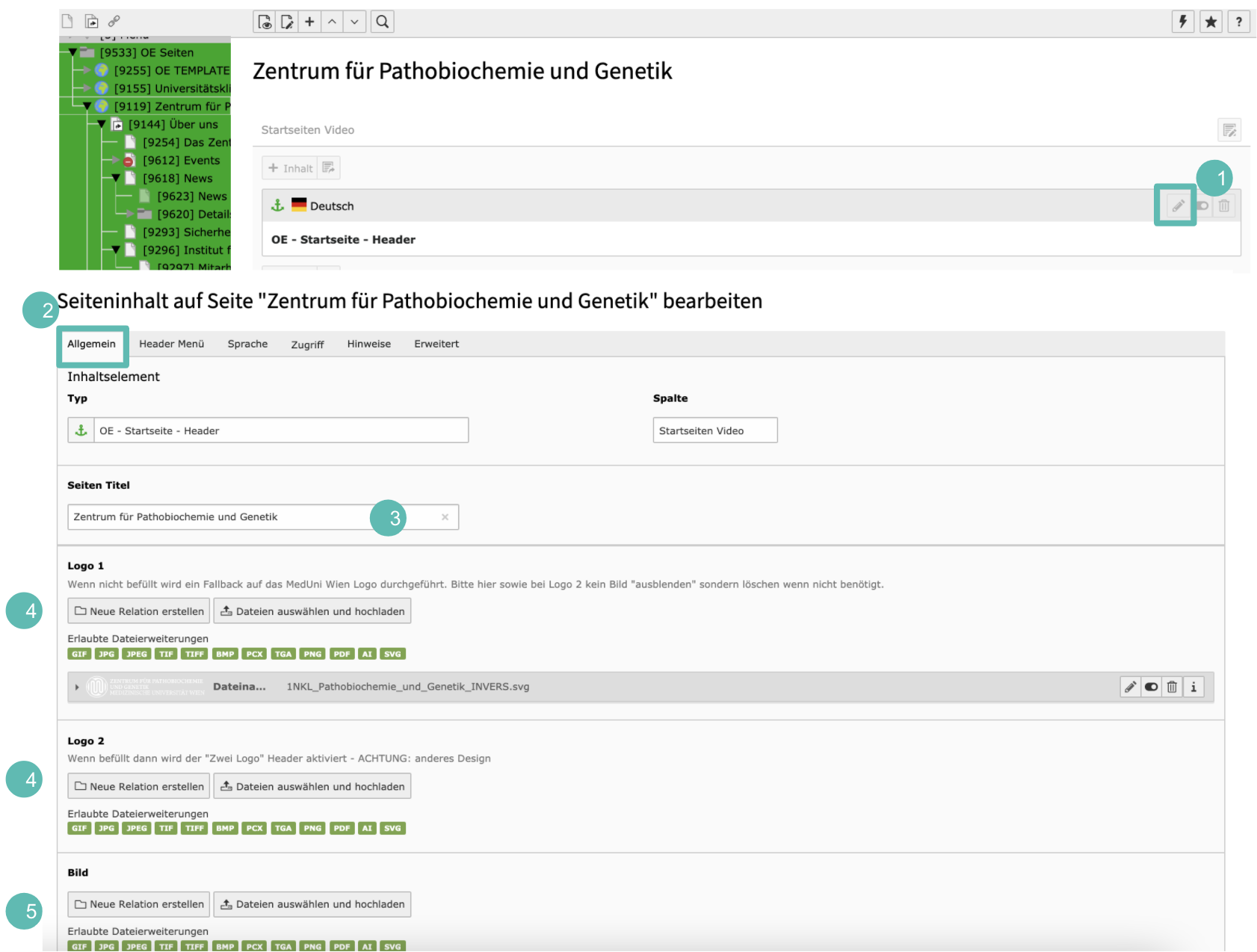1257x952 pixels.
Task: Click Dateien auswählen und hochladen under Bild
Action: coord(312,904)
